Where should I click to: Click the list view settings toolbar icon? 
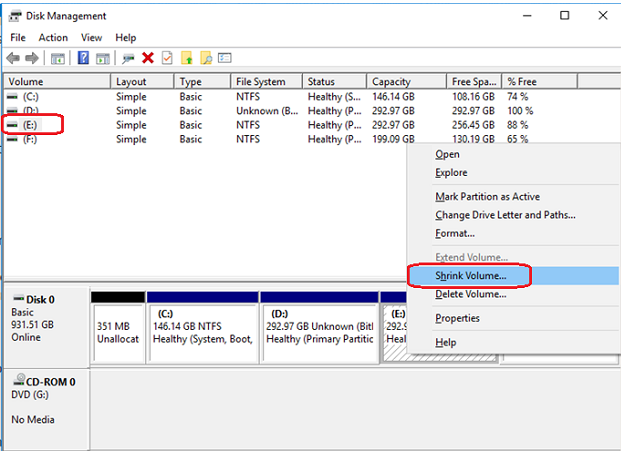click(225, 58)
